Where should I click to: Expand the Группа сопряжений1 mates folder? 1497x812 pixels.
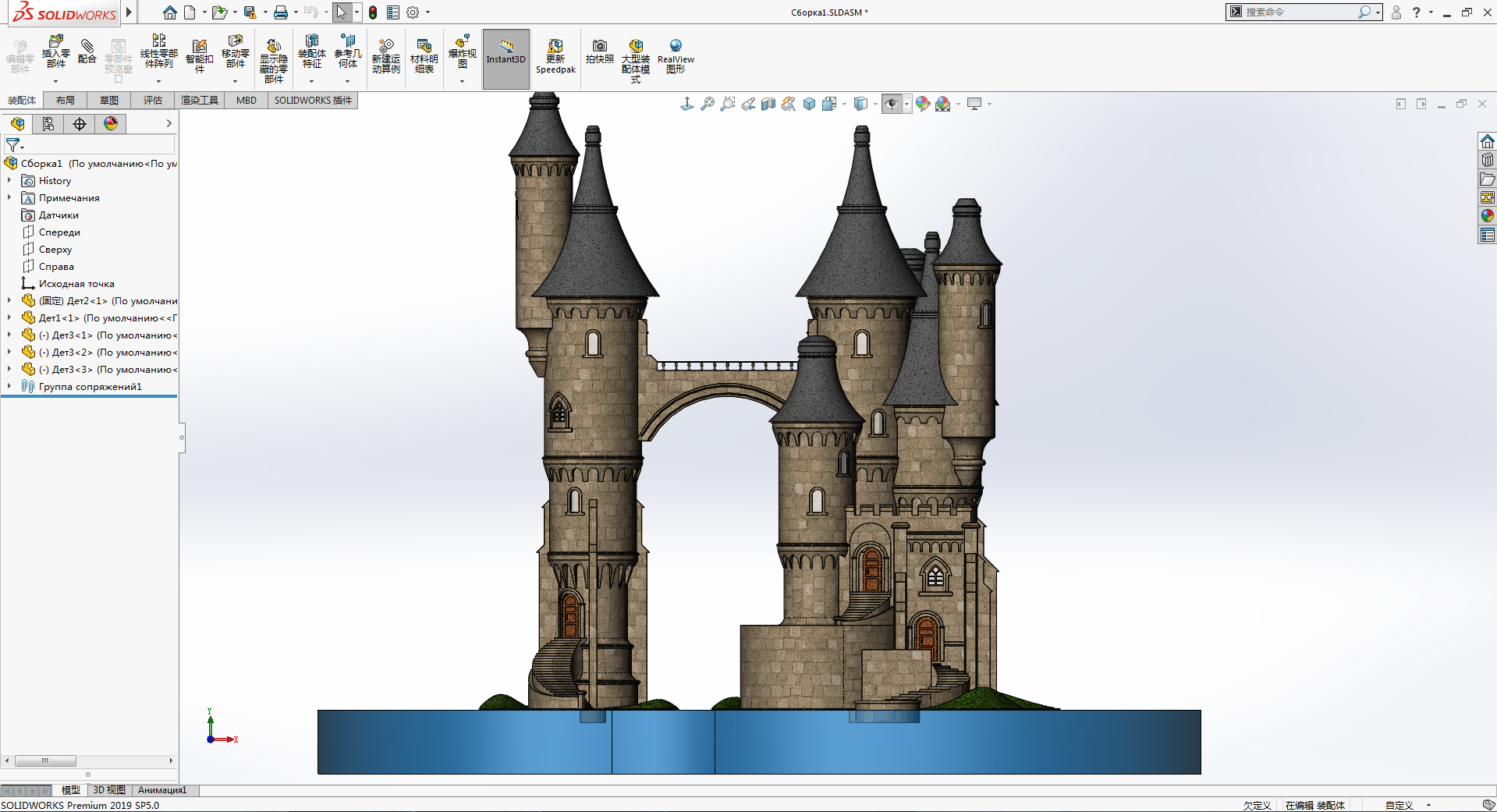tap(9, 386)
